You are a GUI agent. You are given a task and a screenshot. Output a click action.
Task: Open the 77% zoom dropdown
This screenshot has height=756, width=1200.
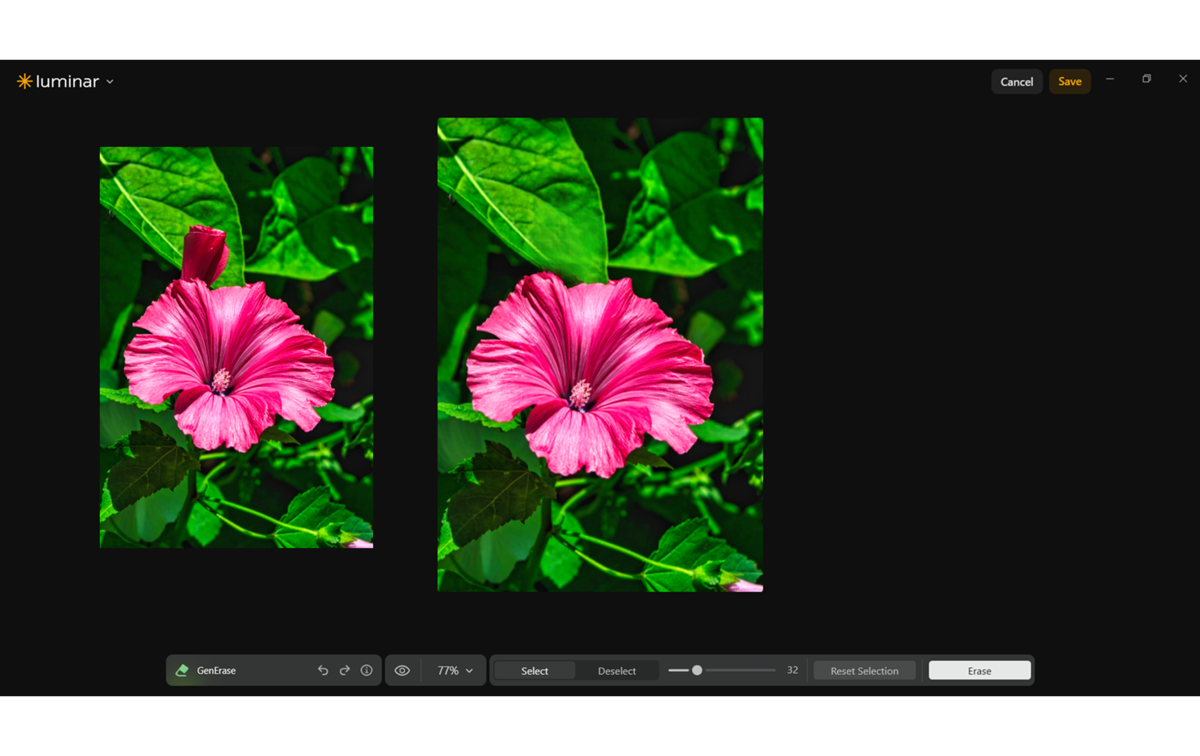point(455,671)
